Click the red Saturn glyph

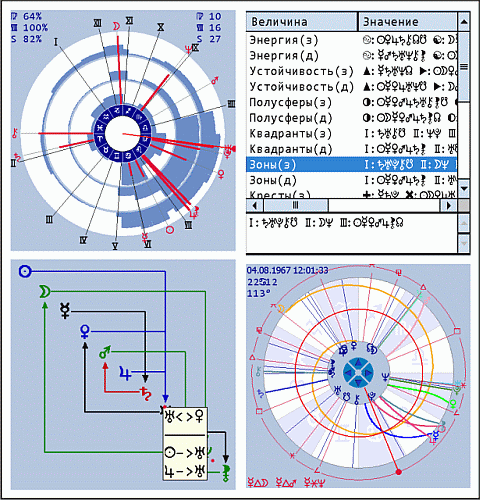(x=146, y=393)
